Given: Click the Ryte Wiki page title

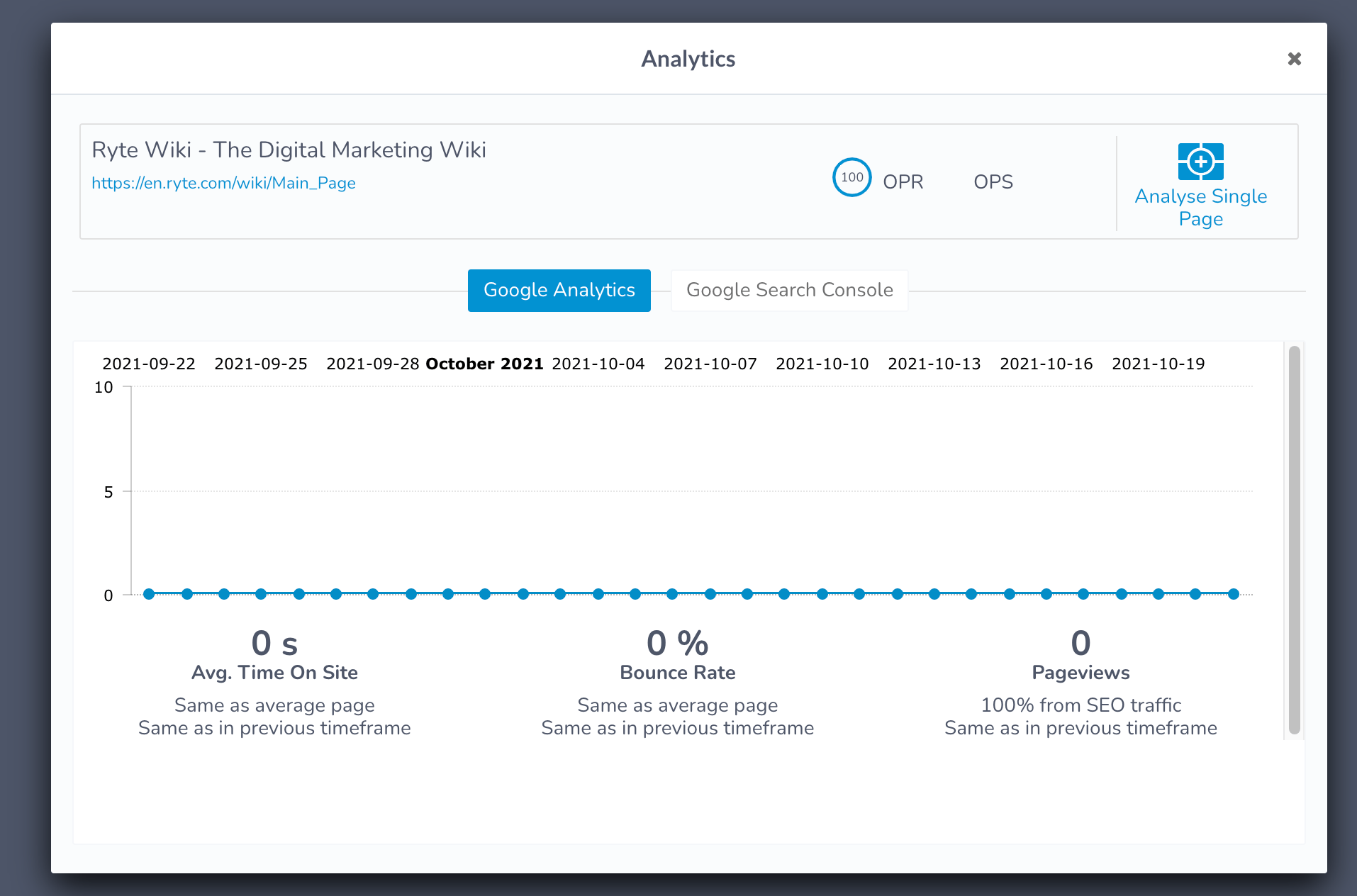Looking at the screenshot, I should click(x=289, y=150).
